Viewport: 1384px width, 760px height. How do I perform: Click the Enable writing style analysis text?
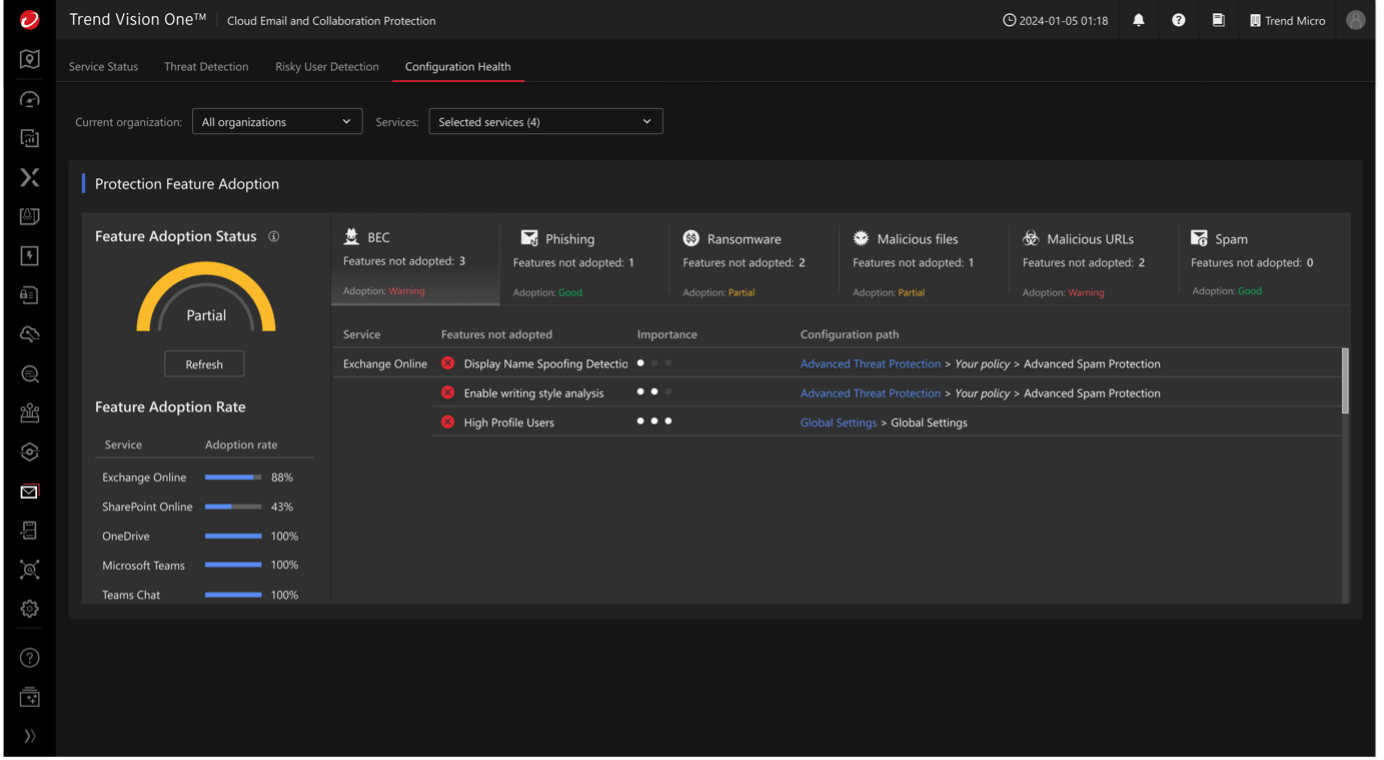534,393
